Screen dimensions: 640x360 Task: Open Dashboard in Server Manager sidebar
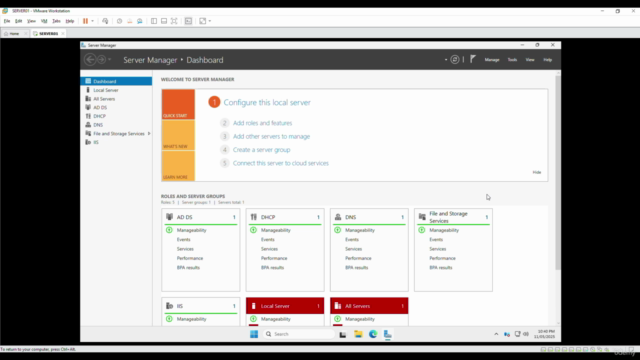(x=116, y=81)
